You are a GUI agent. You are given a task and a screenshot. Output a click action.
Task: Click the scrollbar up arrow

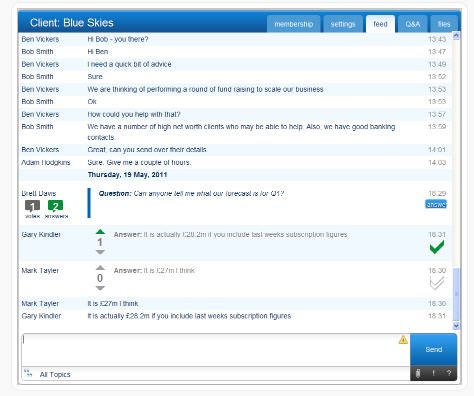point(456,36)
